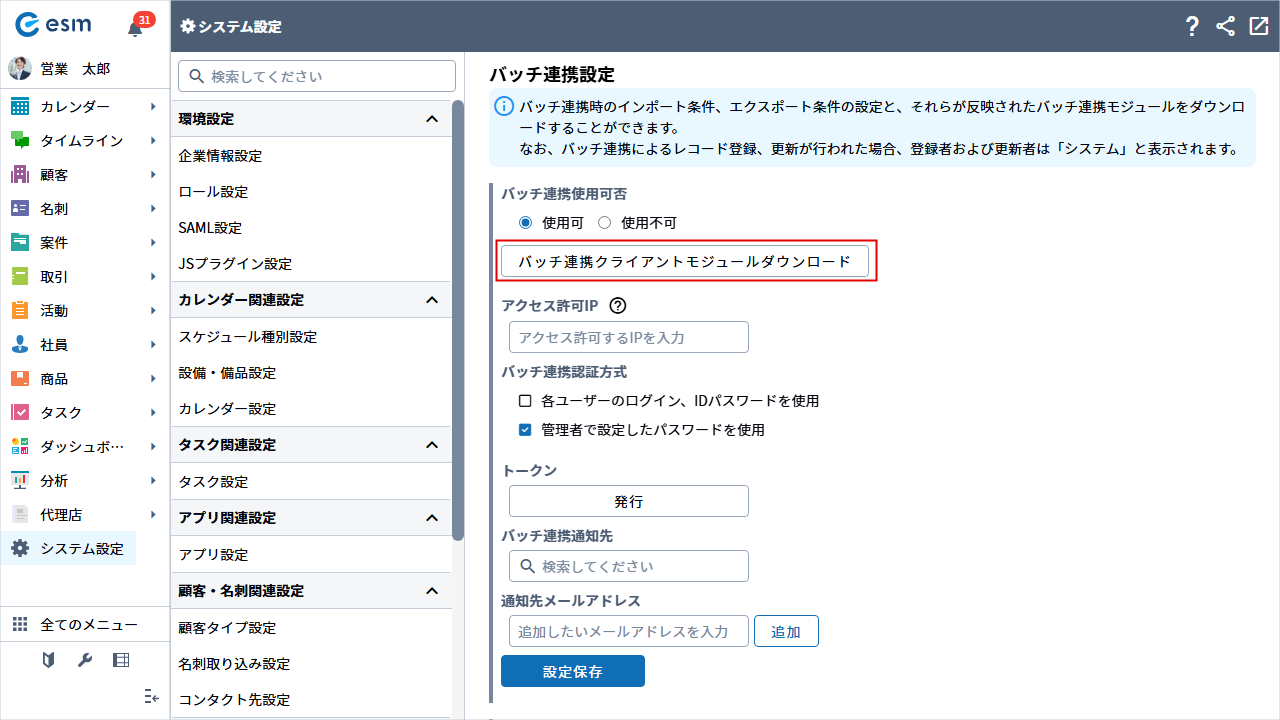Click the アクセス許可するIPを入力 field
Viewport: 1280px width, 720px height.
[x=628, y=337]
